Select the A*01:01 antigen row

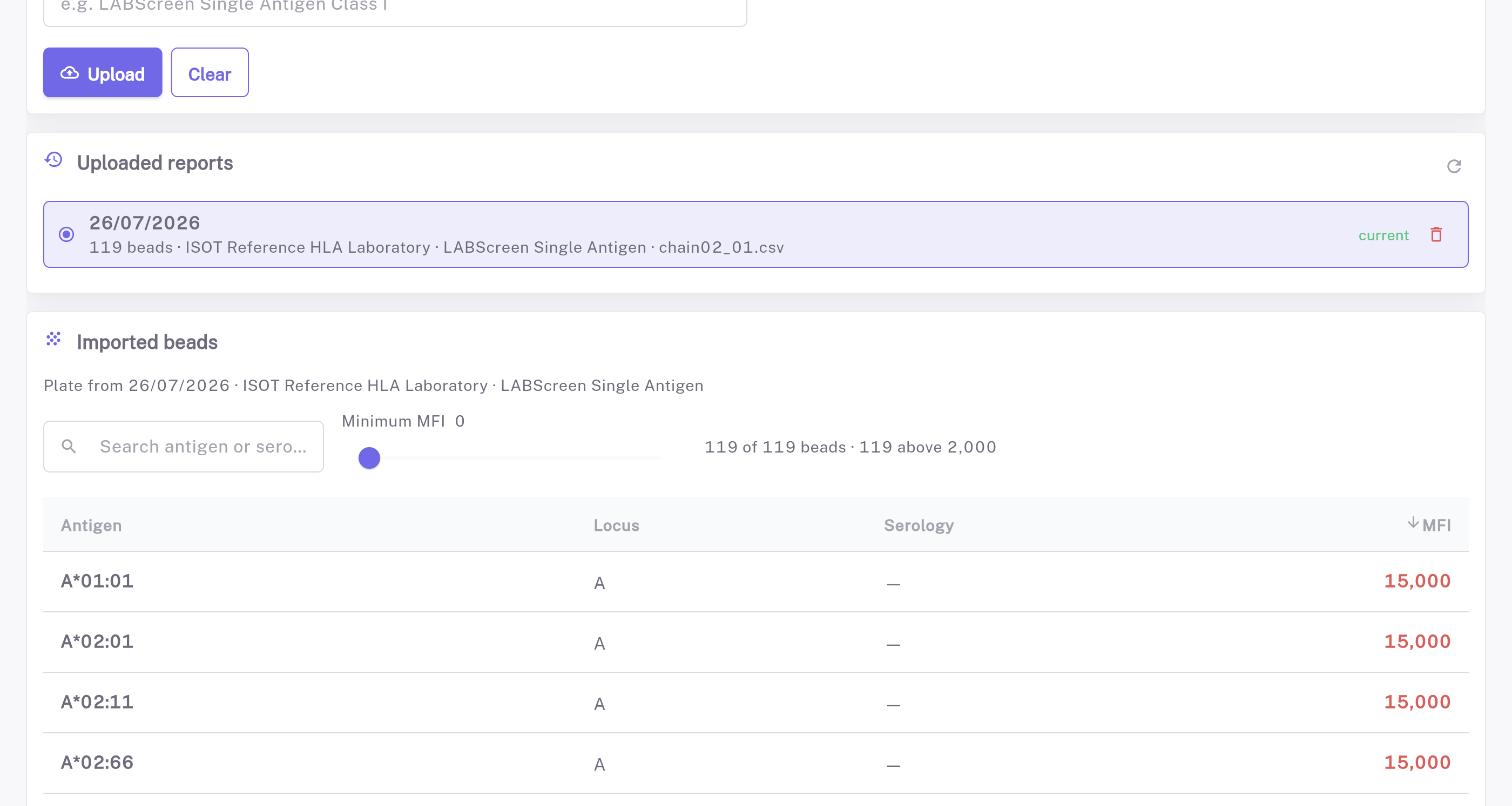pos(756,582)
